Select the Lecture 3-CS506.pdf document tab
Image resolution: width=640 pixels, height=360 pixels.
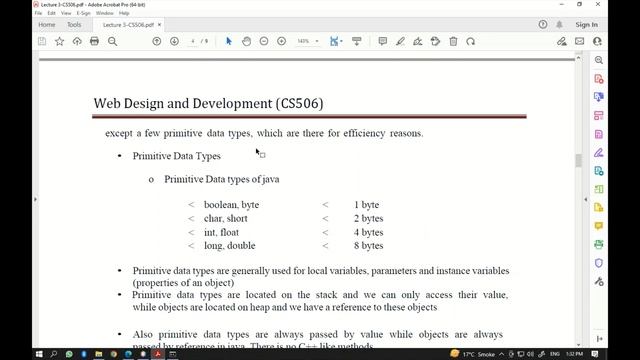click(x=128, y=25)
